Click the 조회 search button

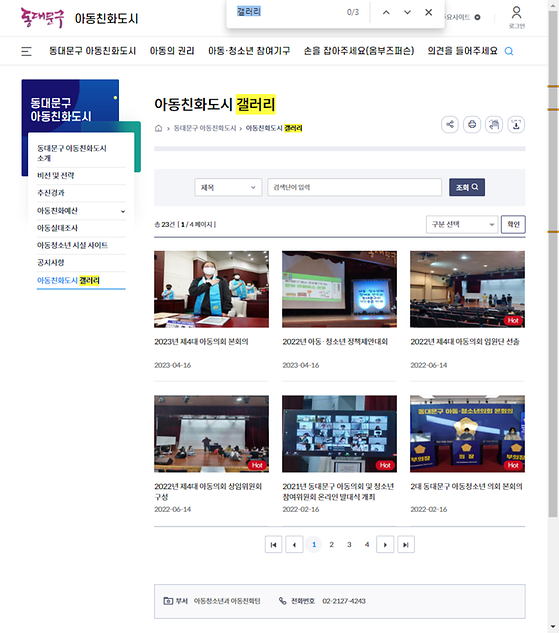coord(467,187)
